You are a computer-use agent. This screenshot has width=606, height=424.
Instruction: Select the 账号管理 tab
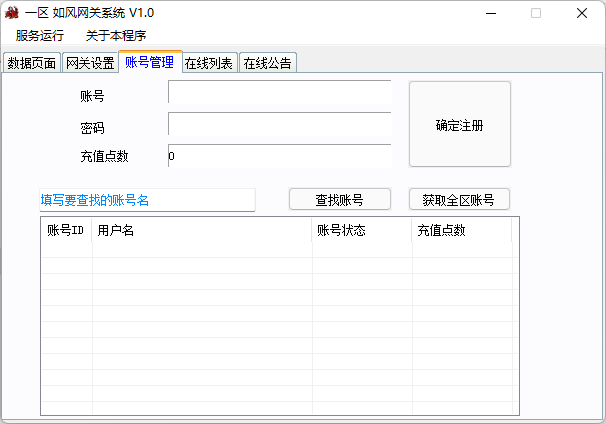pos(149,62)
